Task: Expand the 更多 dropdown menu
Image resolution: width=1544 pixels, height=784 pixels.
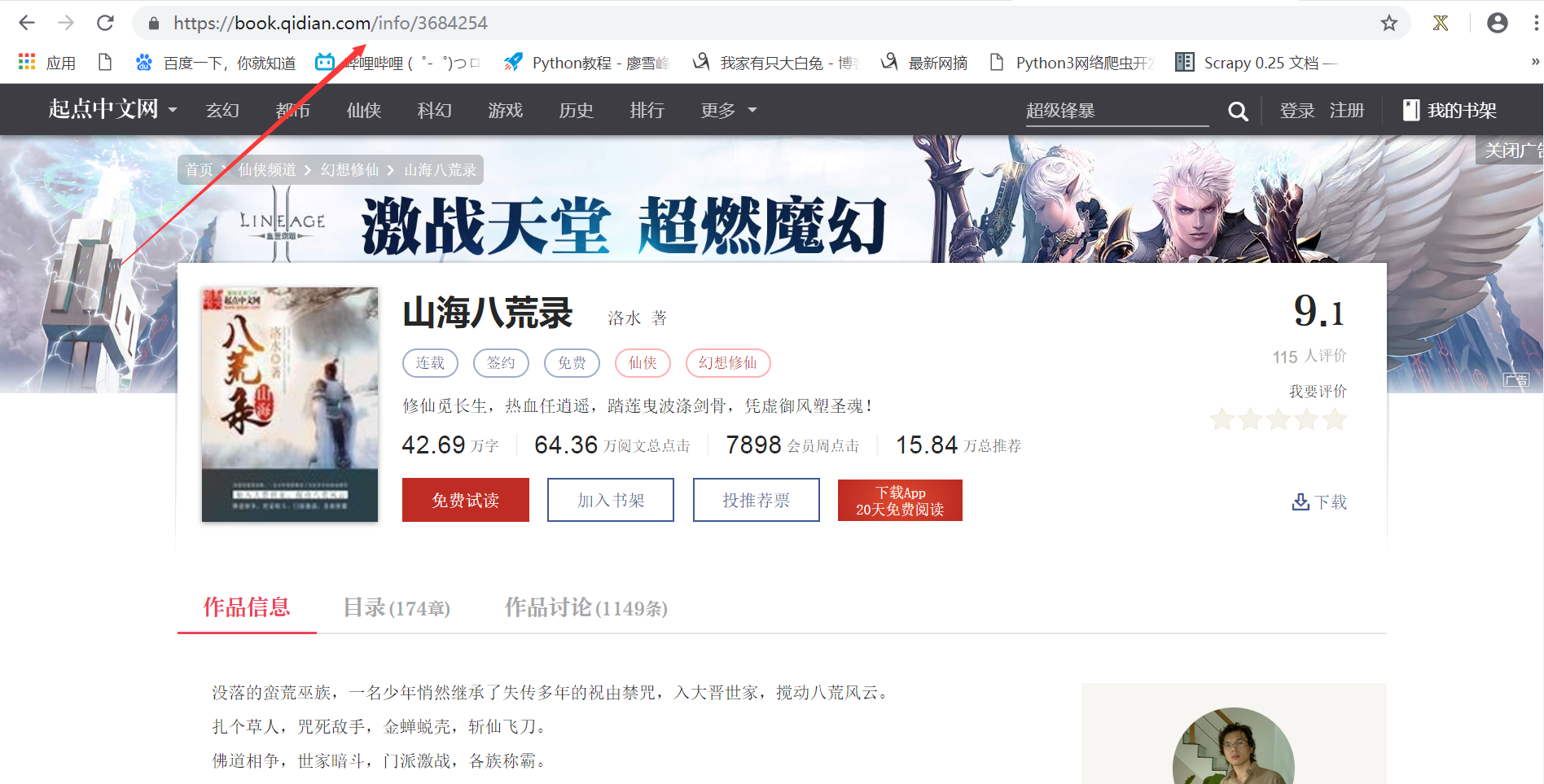Action: pos(729,110)
